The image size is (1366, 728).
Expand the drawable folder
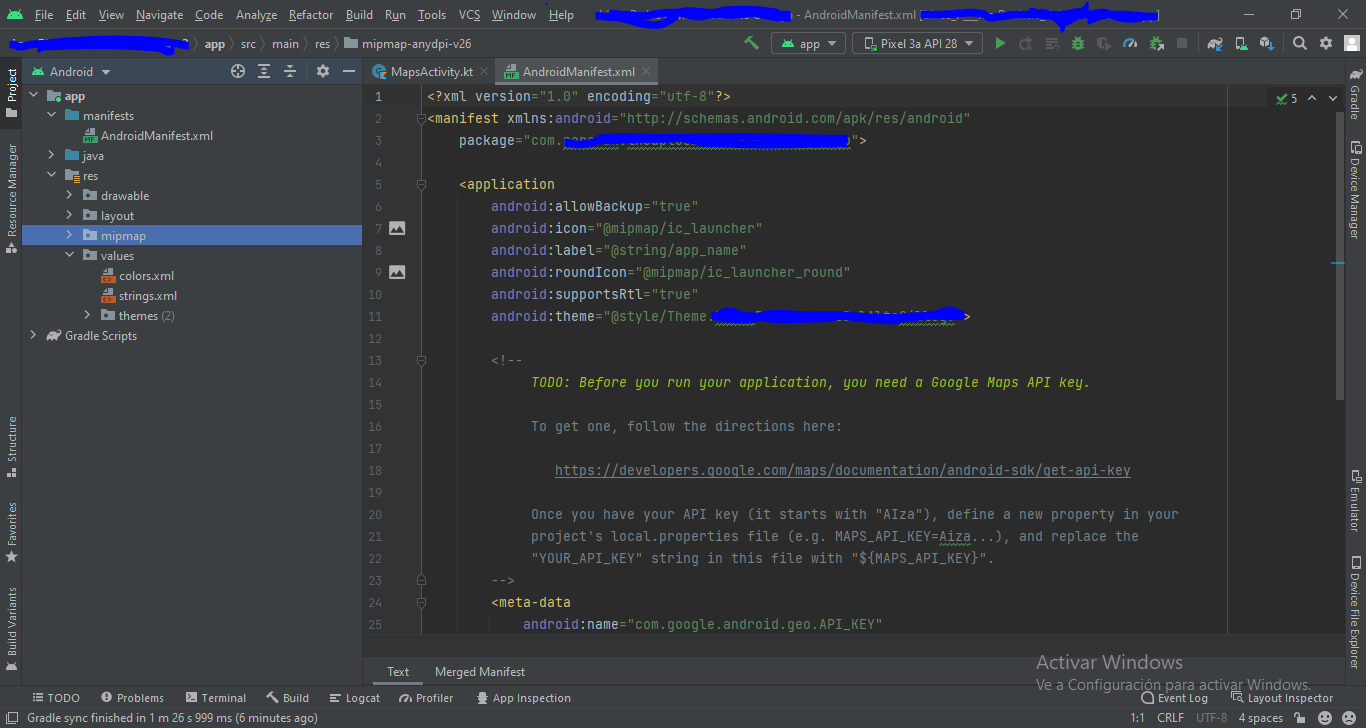(x=70, y=196)
